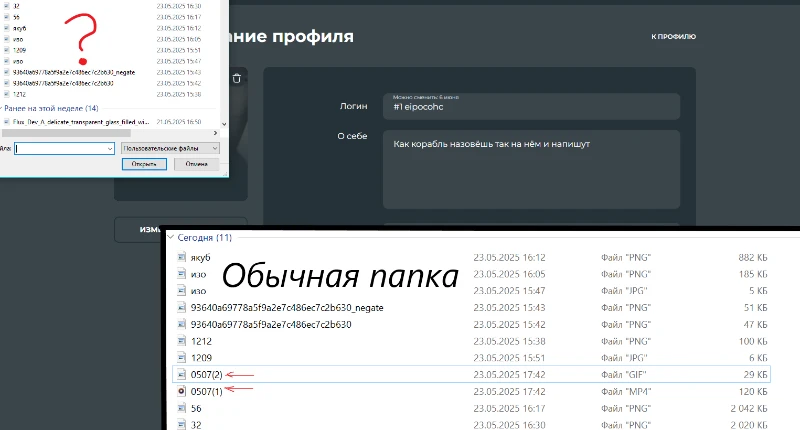Click the 1209 file icon in the folder list
800x430 pixels.
[181, 358]
